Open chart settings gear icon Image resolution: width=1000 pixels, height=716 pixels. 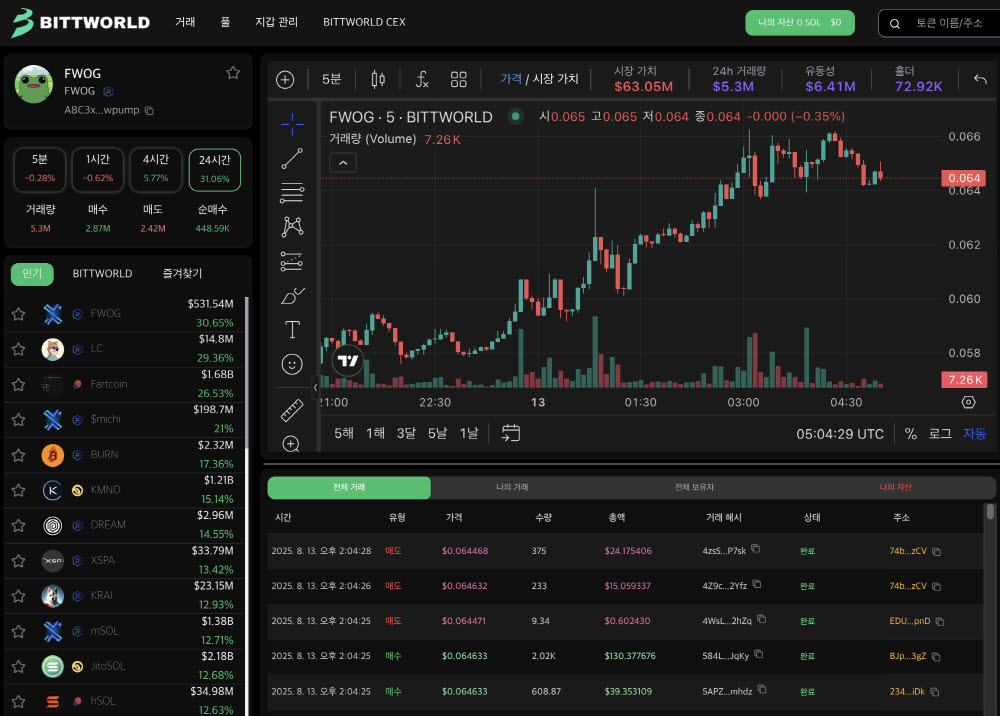[968, 402]
